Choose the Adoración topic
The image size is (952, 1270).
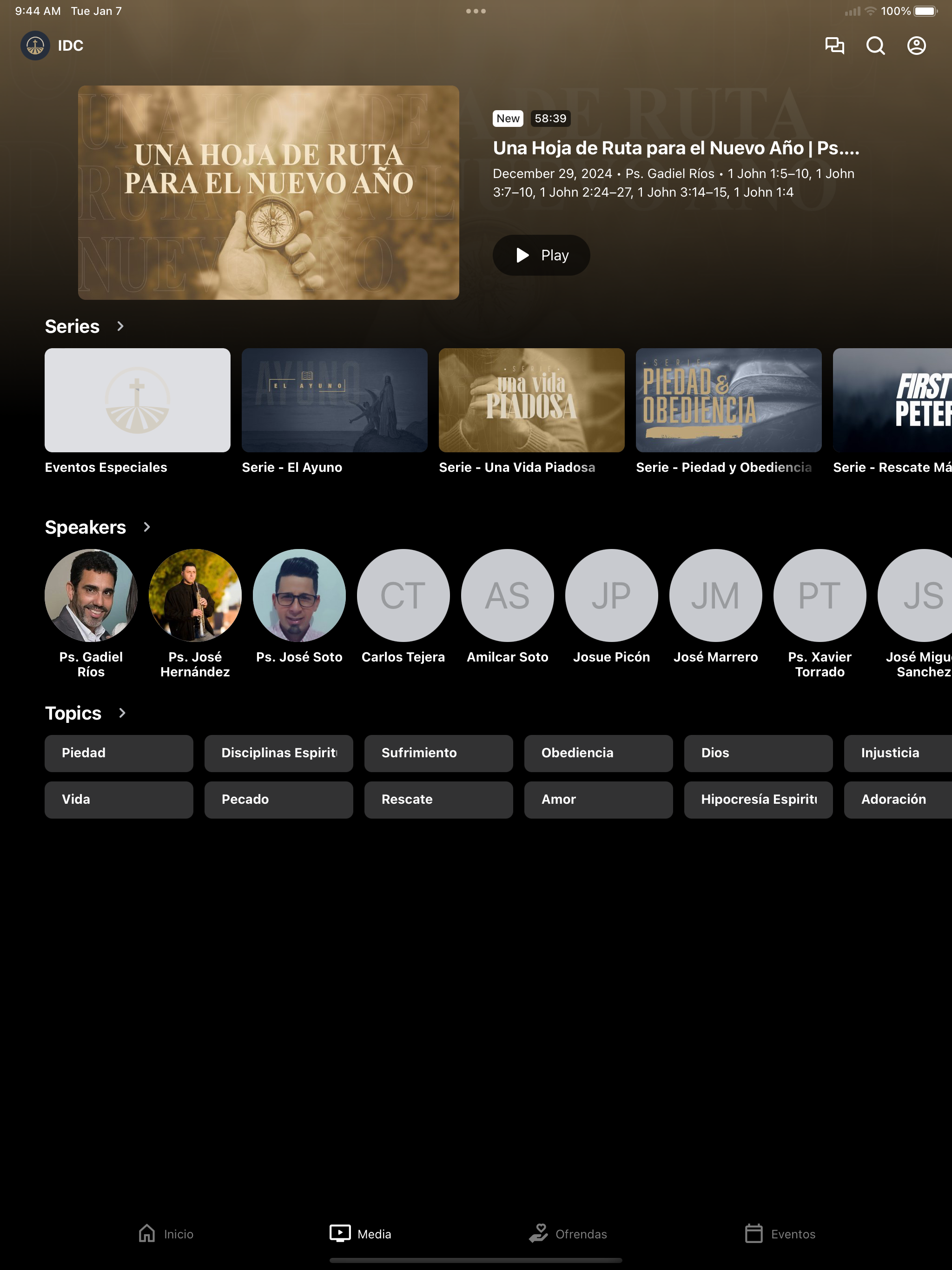pyautogui.click(x=898, y=800)
